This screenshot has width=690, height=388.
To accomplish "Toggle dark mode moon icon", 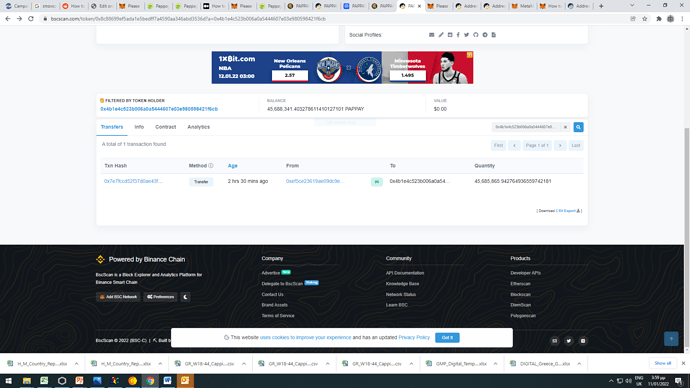I will [x=185, y=297].
